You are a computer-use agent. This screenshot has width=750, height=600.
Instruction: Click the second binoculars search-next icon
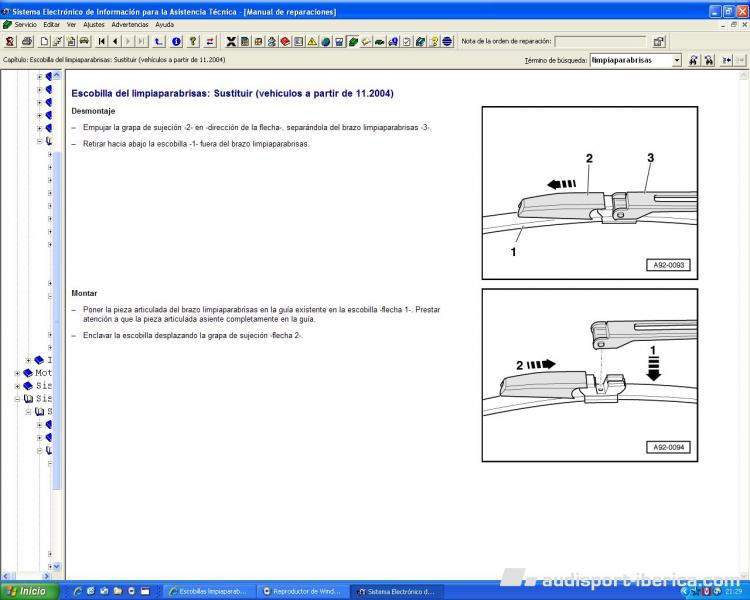[x=709, y=60]
